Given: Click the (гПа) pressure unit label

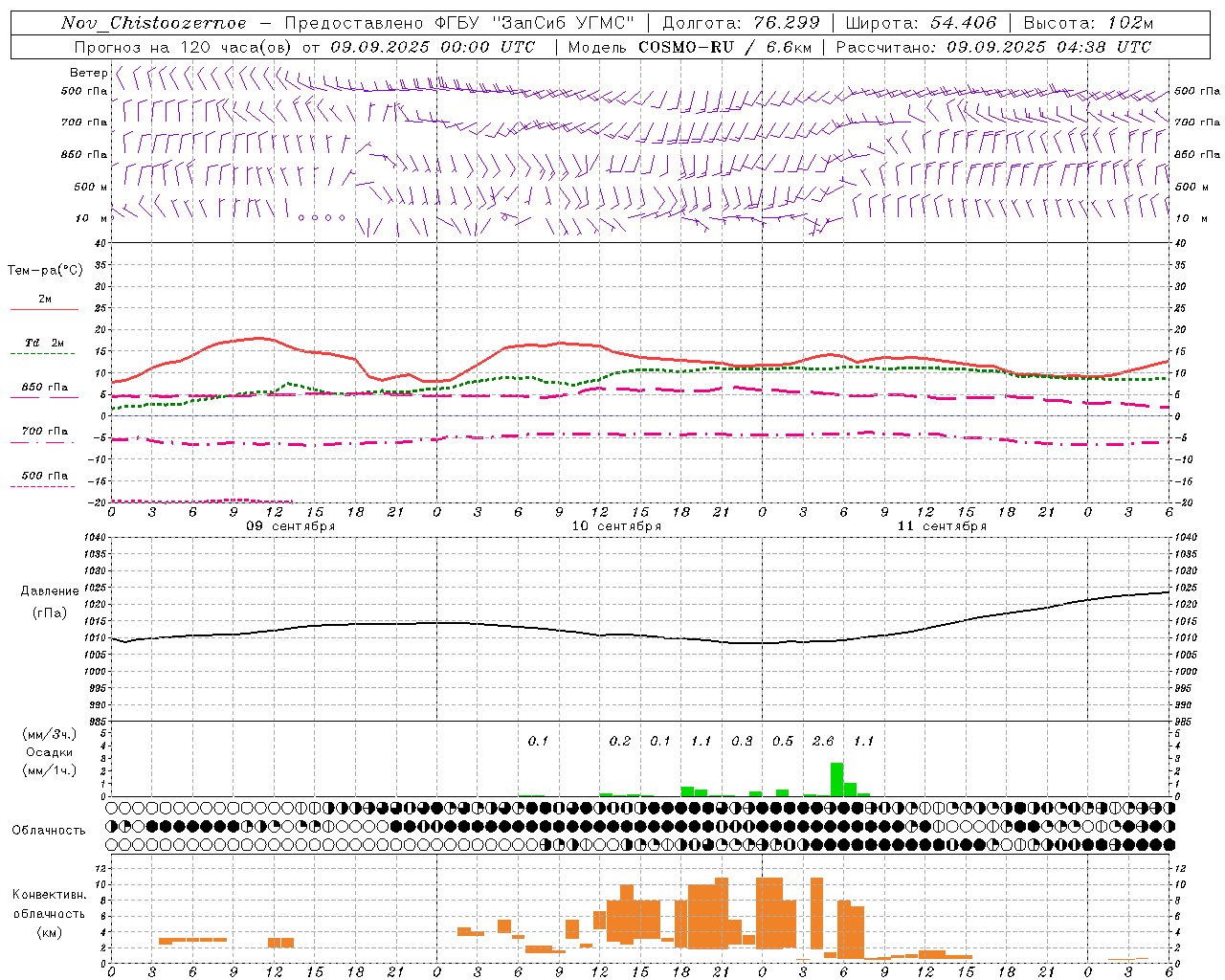Looking at the screenshot, I should (x=50, y=613).
